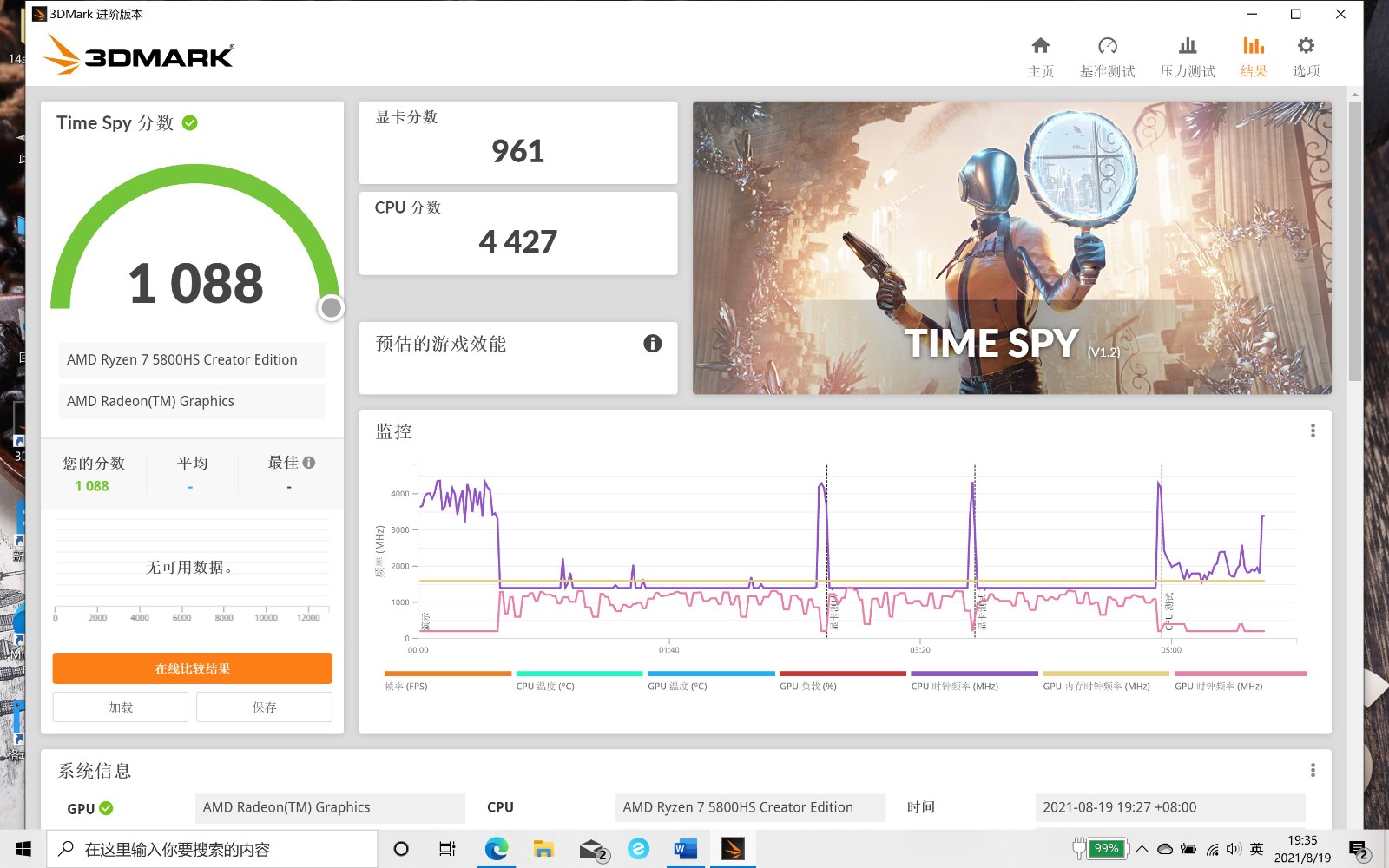Switch the 英 input language indicator

pos(1256,849)
